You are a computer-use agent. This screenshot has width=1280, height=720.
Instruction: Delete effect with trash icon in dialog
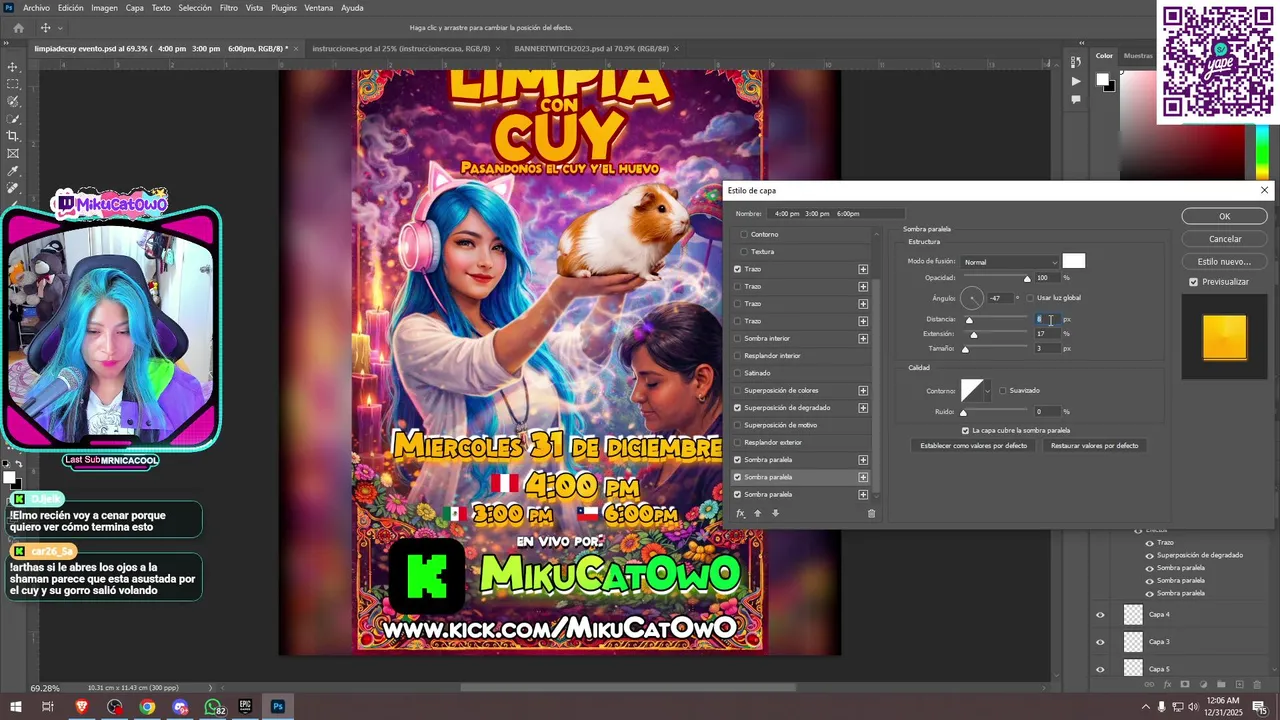pyautogui.click(x=871, y=513)
